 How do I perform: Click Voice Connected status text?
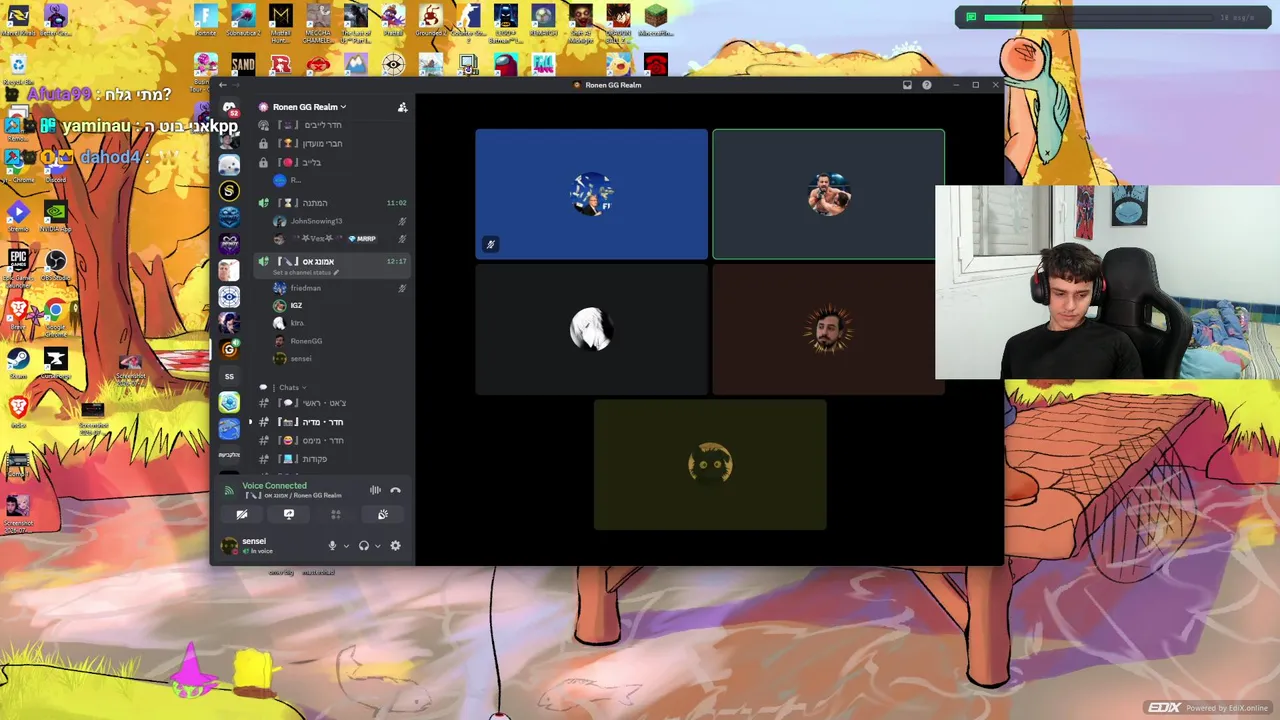click(x=274, y=486)
